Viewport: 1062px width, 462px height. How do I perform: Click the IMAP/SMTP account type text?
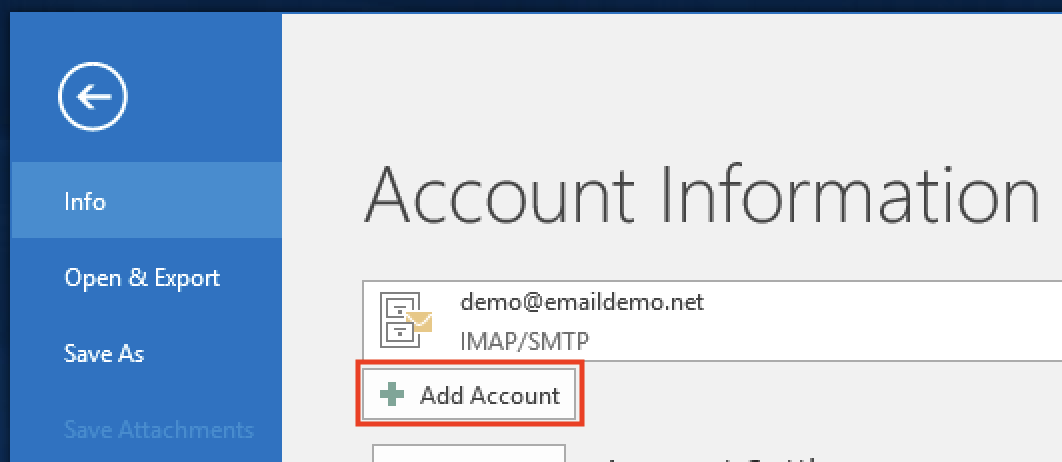coord(524,341)
